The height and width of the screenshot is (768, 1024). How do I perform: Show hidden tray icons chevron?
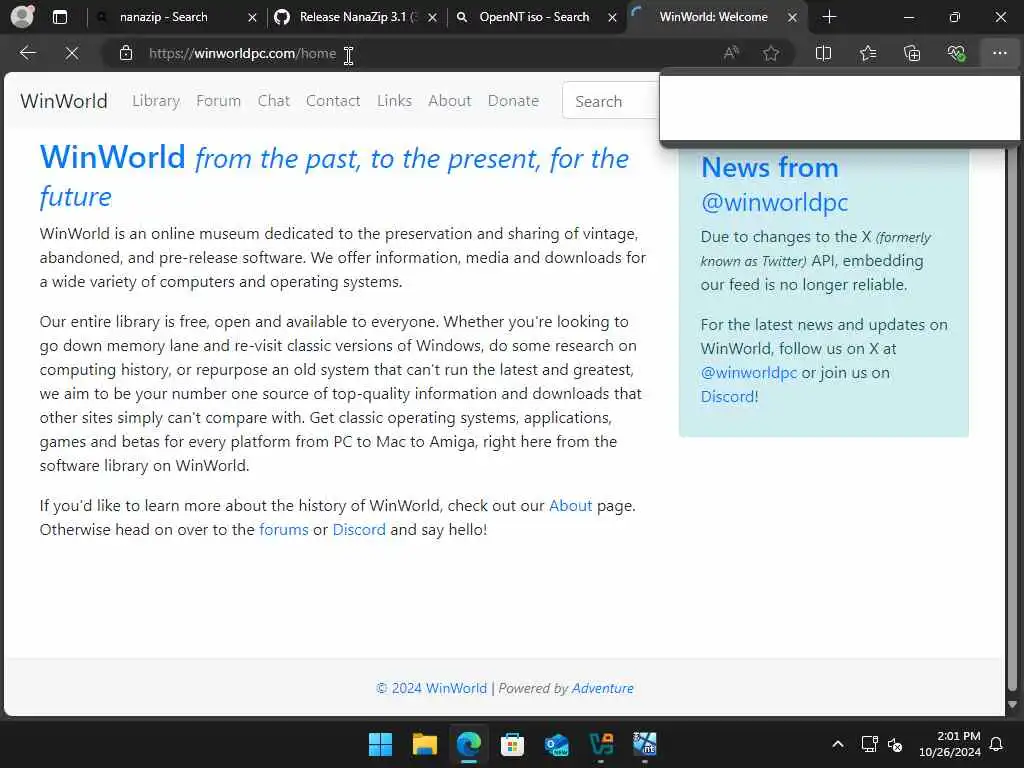838,744
